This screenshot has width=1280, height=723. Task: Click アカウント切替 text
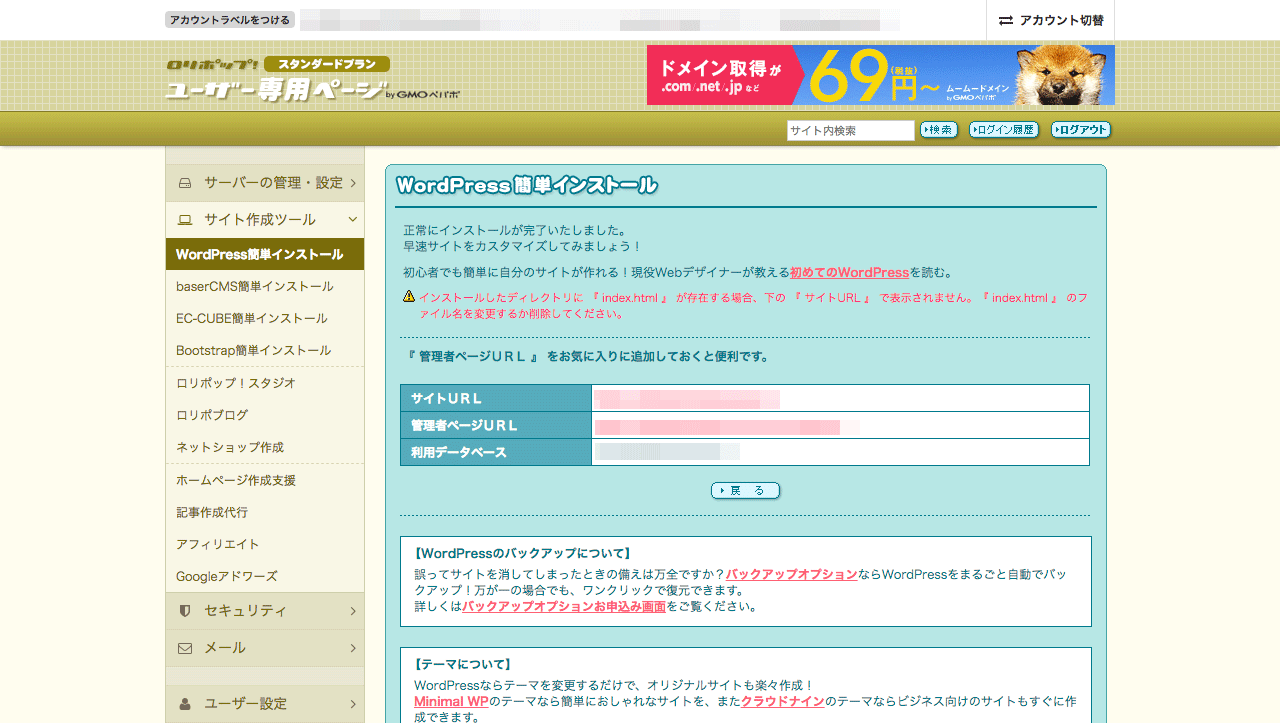1062,20
